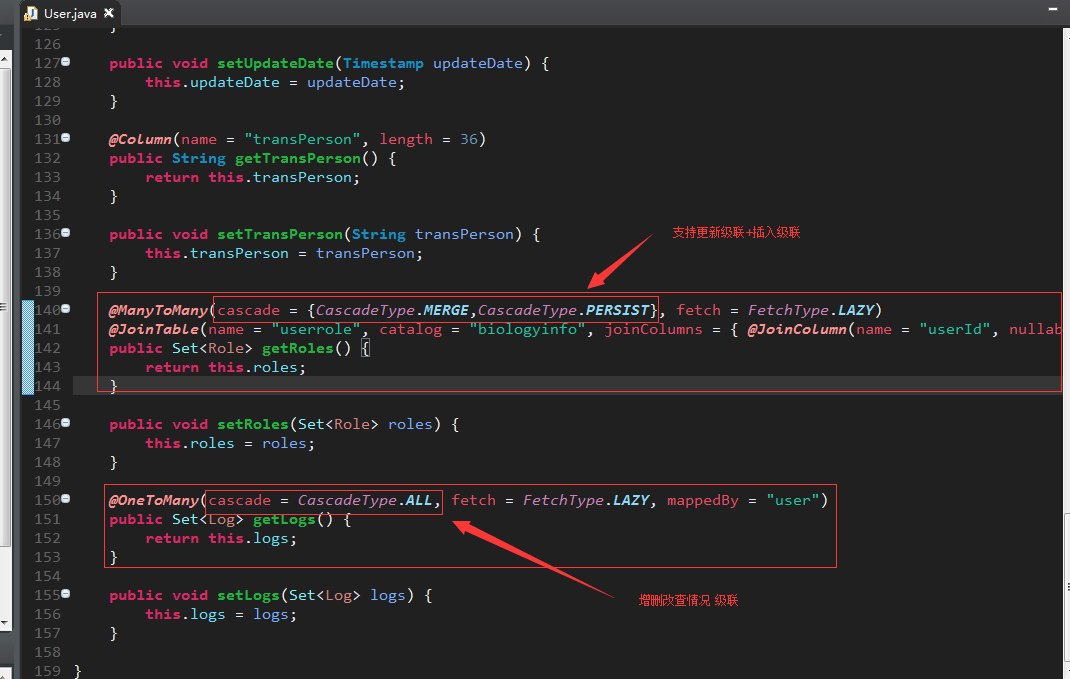Click the "user" string on line 150
This screenshot has width=1070, height=679.
tap(792, 501)
